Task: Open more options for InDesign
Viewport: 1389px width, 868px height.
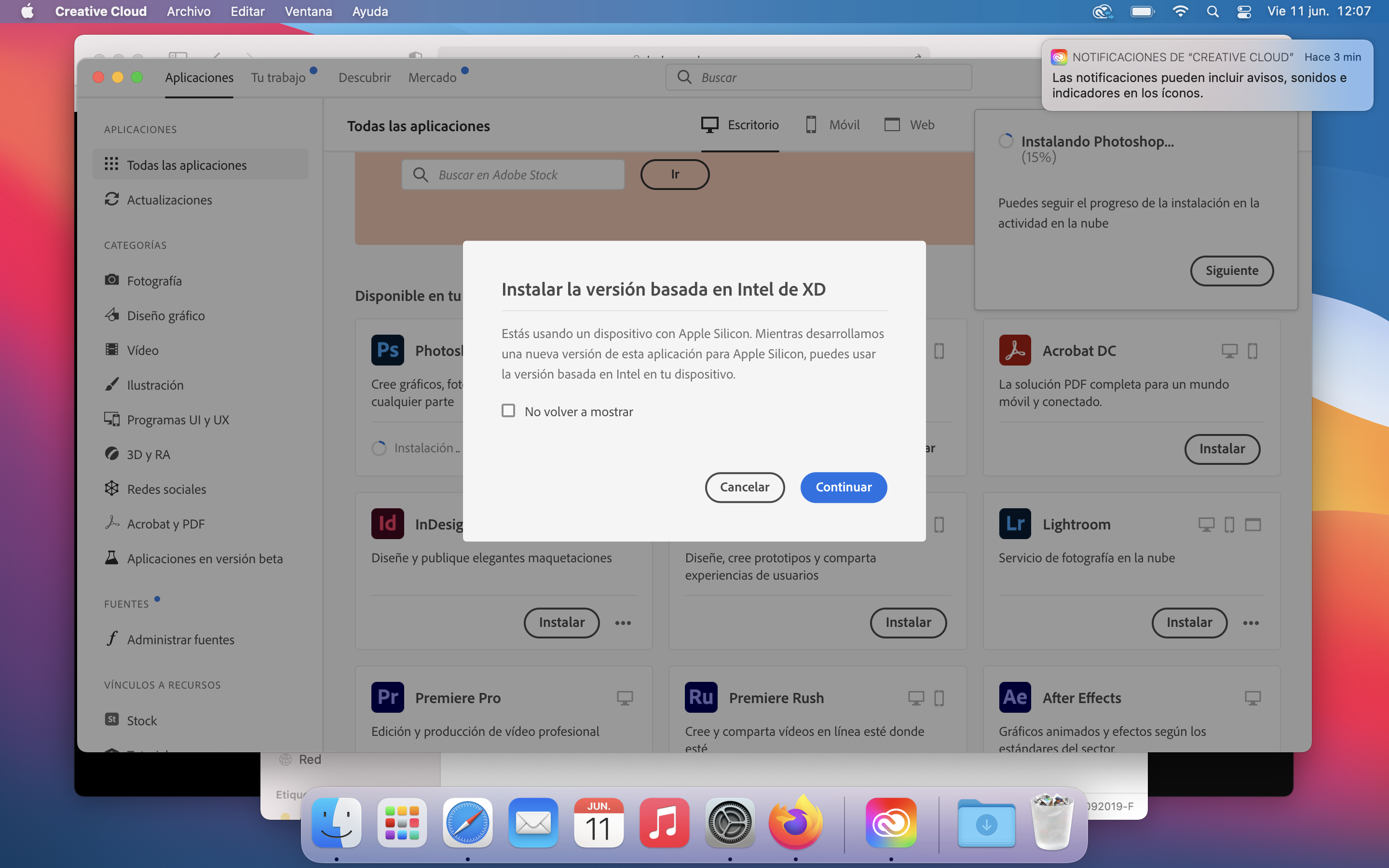Action: pos(623,623)
